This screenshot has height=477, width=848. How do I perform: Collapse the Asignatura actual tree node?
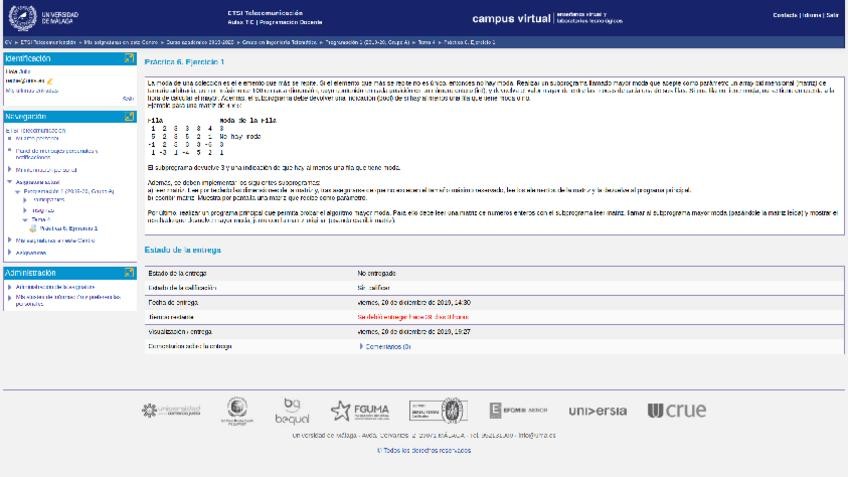(x=10, y=182)
